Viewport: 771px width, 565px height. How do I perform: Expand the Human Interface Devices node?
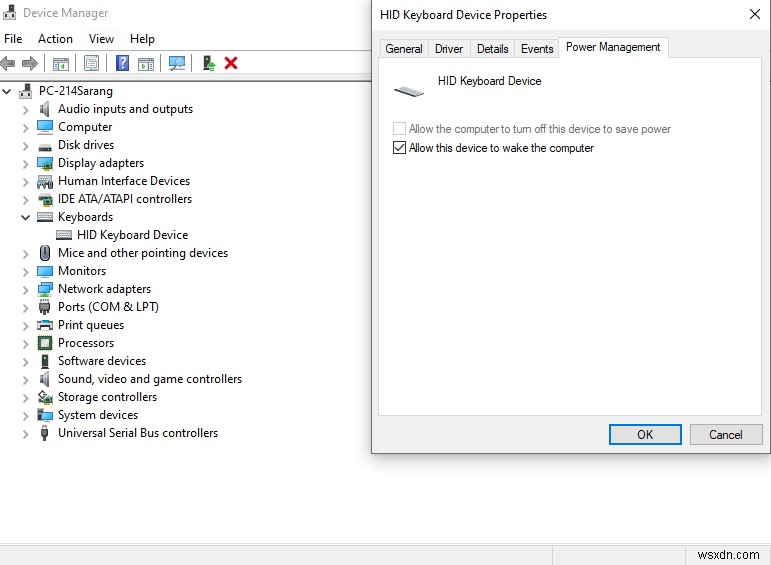click(25, 182)
